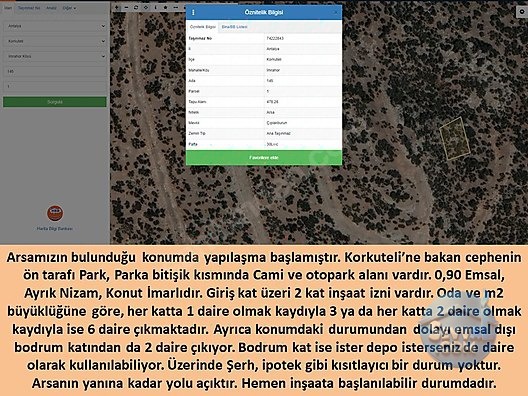Click the green Sorgula button

[55, 102]
